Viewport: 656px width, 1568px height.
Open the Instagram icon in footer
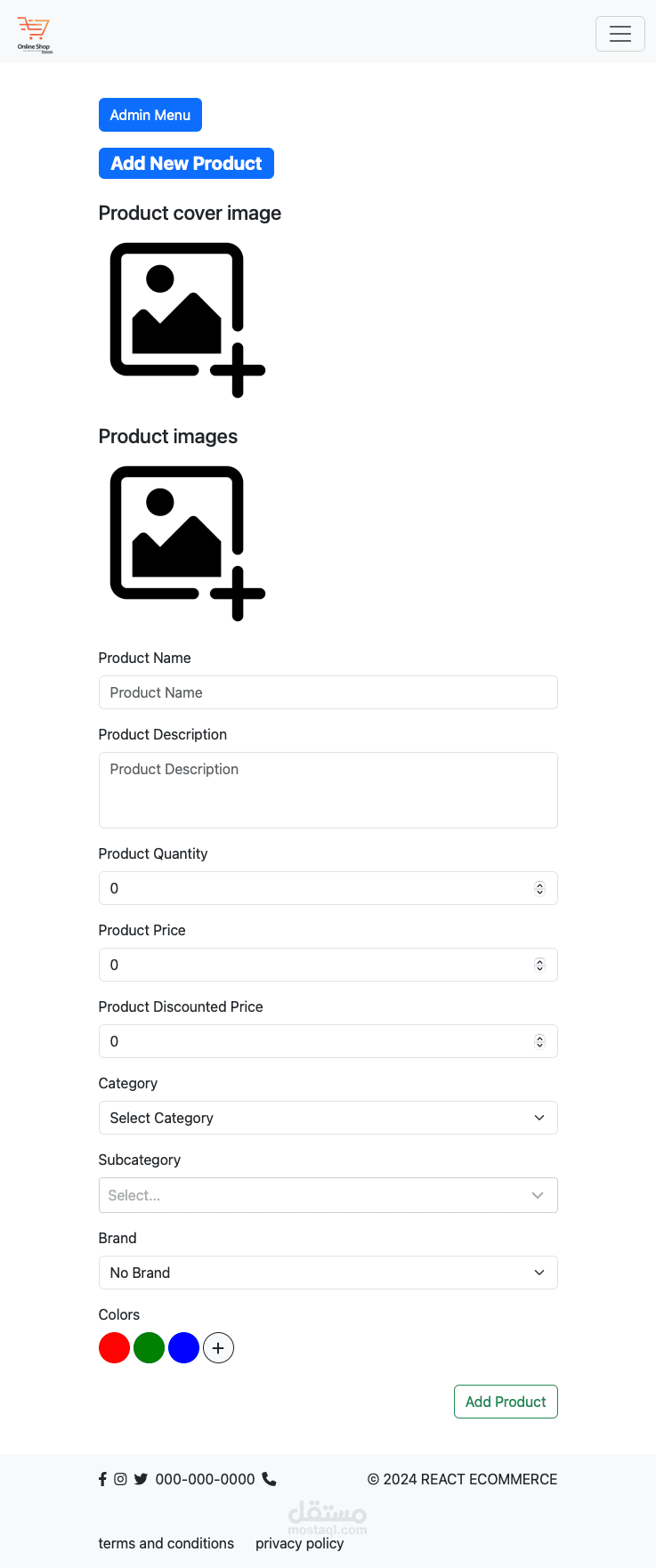coord(120,1479)
